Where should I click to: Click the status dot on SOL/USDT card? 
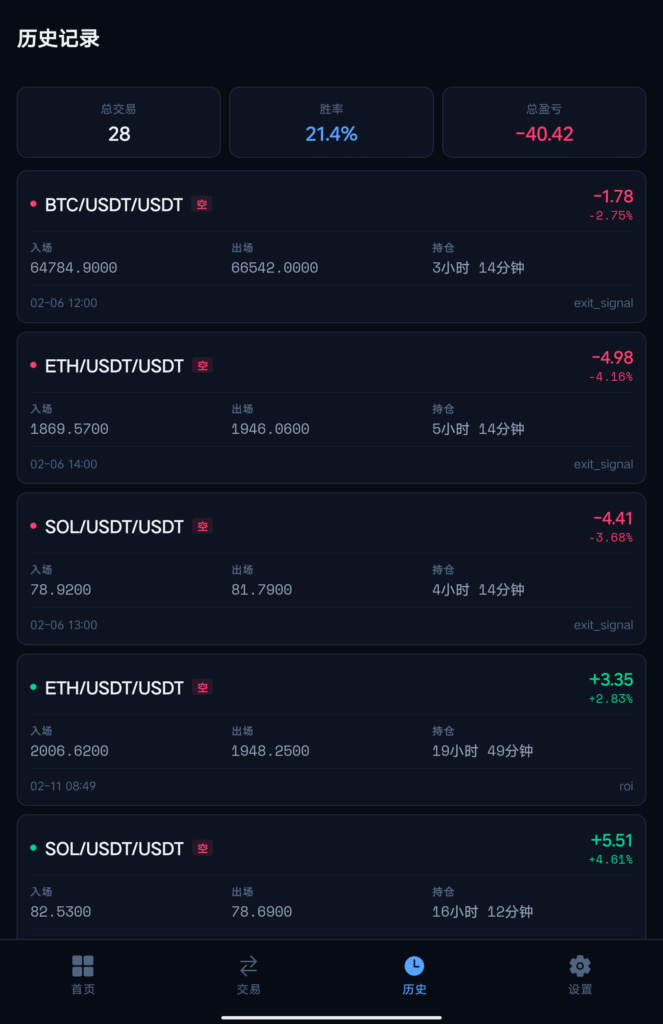click(34, 526)
